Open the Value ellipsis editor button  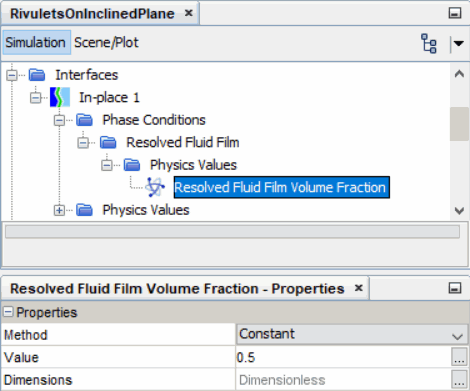[x=459, y=357]
